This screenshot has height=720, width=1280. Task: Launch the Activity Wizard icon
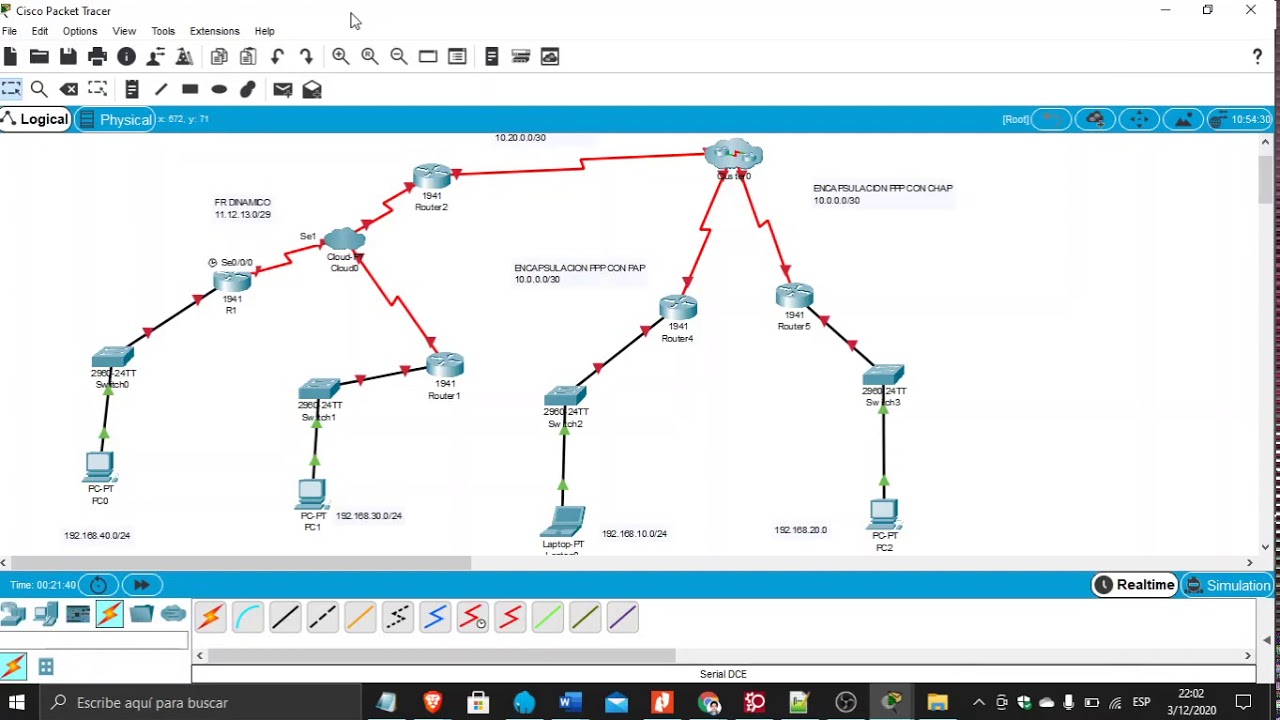[156, 57]
